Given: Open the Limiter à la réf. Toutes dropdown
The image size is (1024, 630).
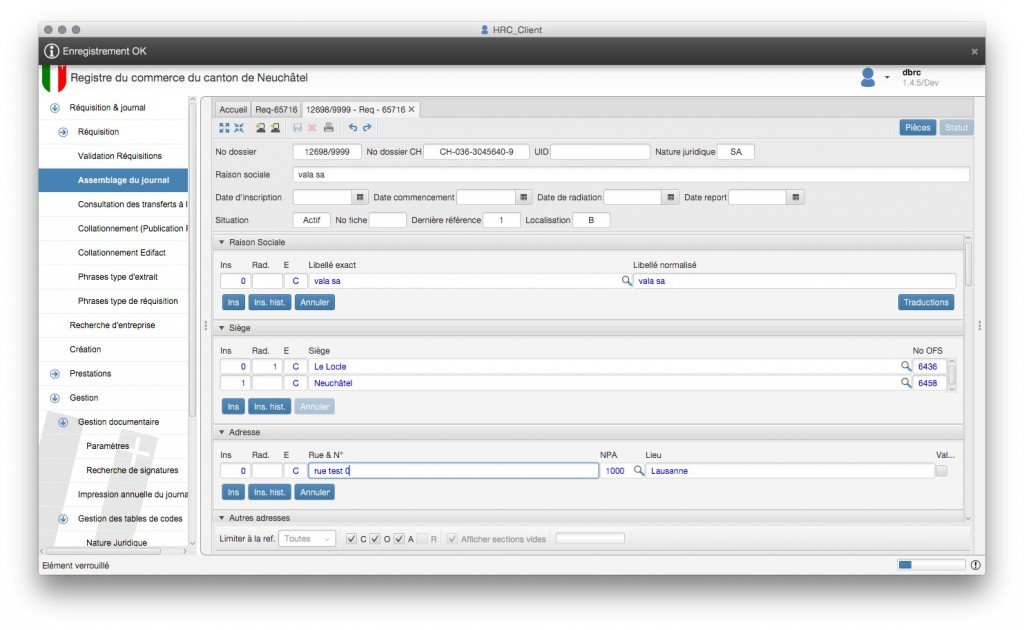Looking at the screenshot, I should 307,539.
